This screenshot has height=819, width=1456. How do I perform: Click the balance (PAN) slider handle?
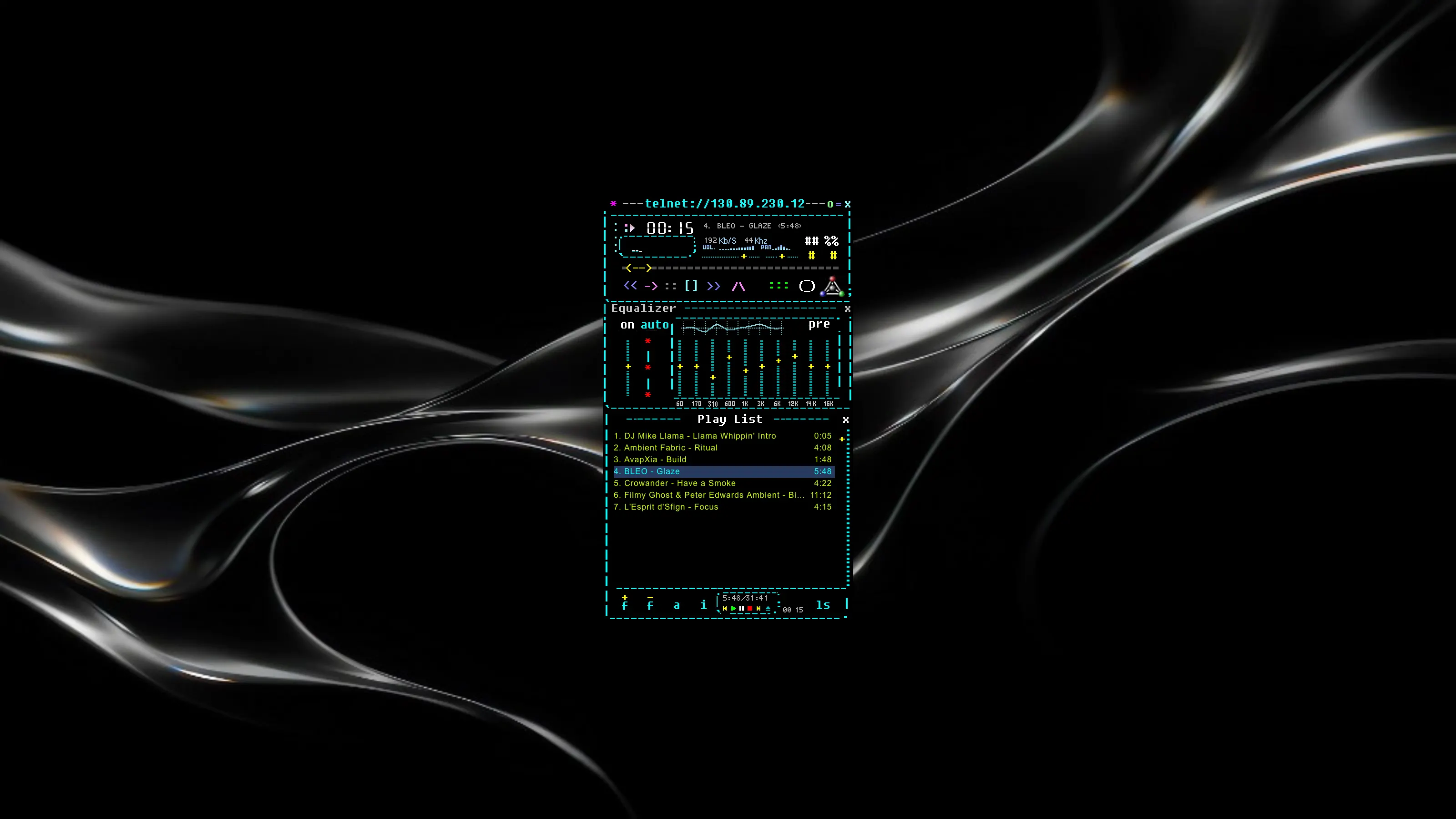coord(782,257)
